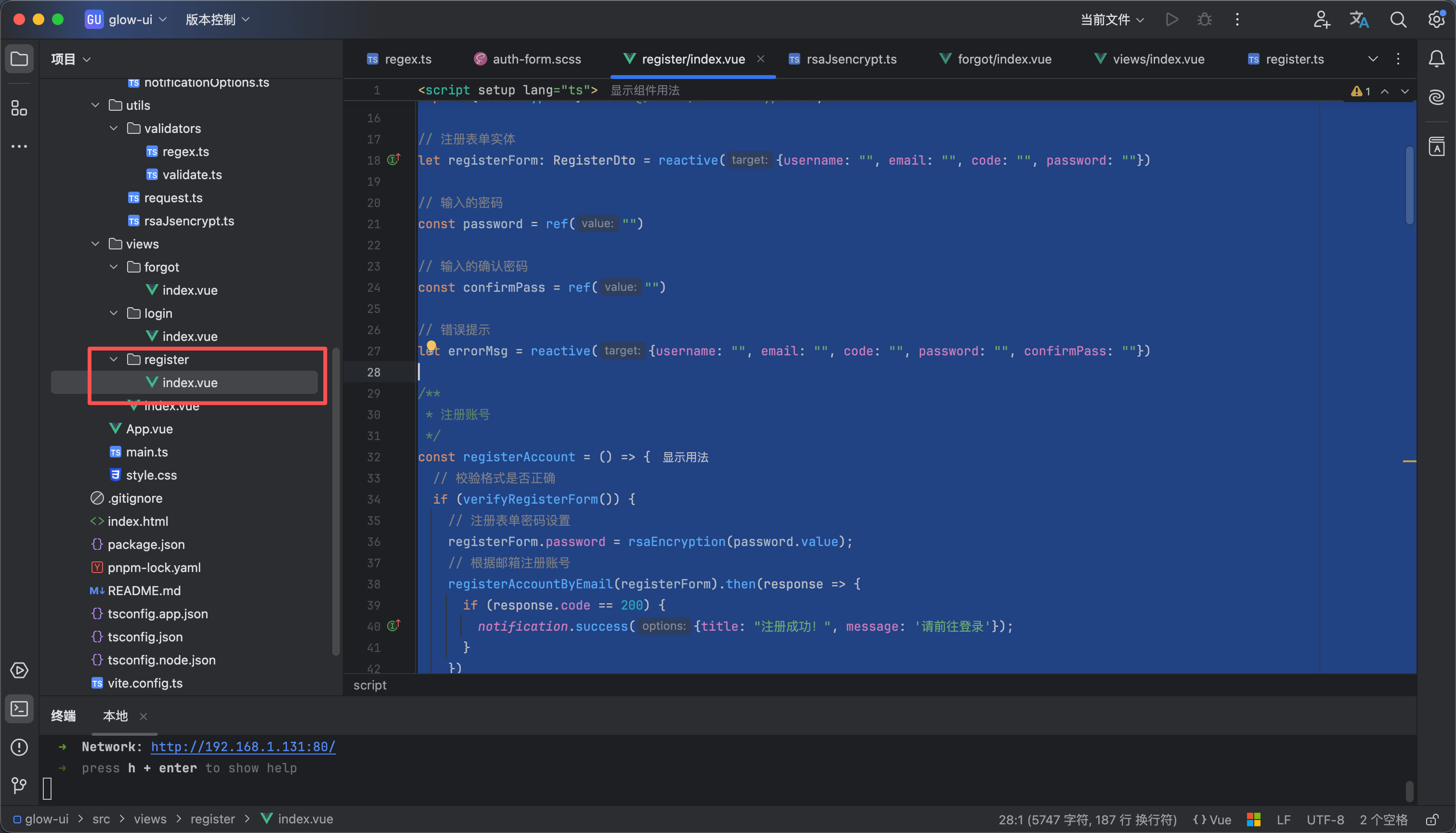This screenshot has width=1456, height=833.
Task: Toggle the Terminal tool window button
Action: 19,709
